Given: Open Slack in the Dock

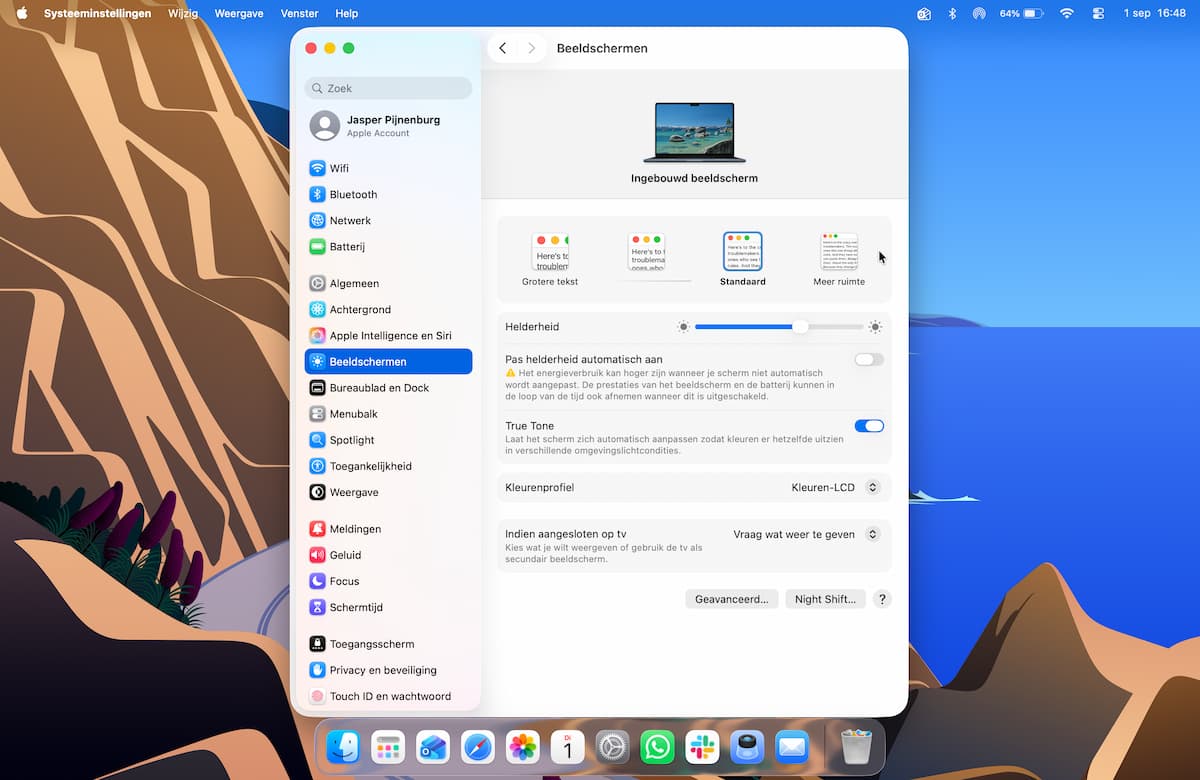Looking at the screenshot, I should [702, 746].
